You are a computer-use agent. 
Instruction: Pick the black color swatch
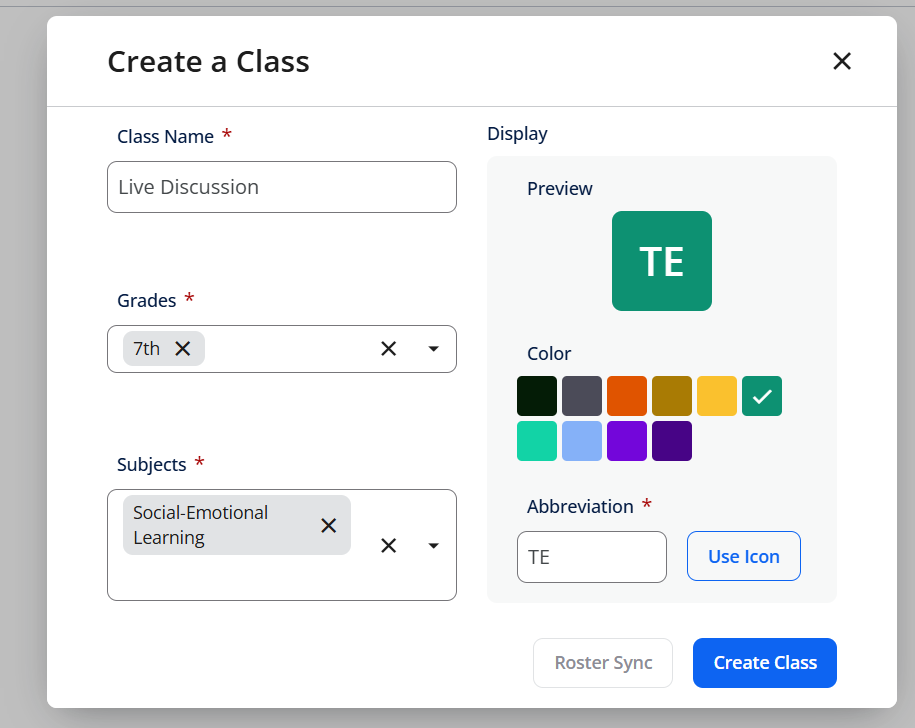[537, 396]
